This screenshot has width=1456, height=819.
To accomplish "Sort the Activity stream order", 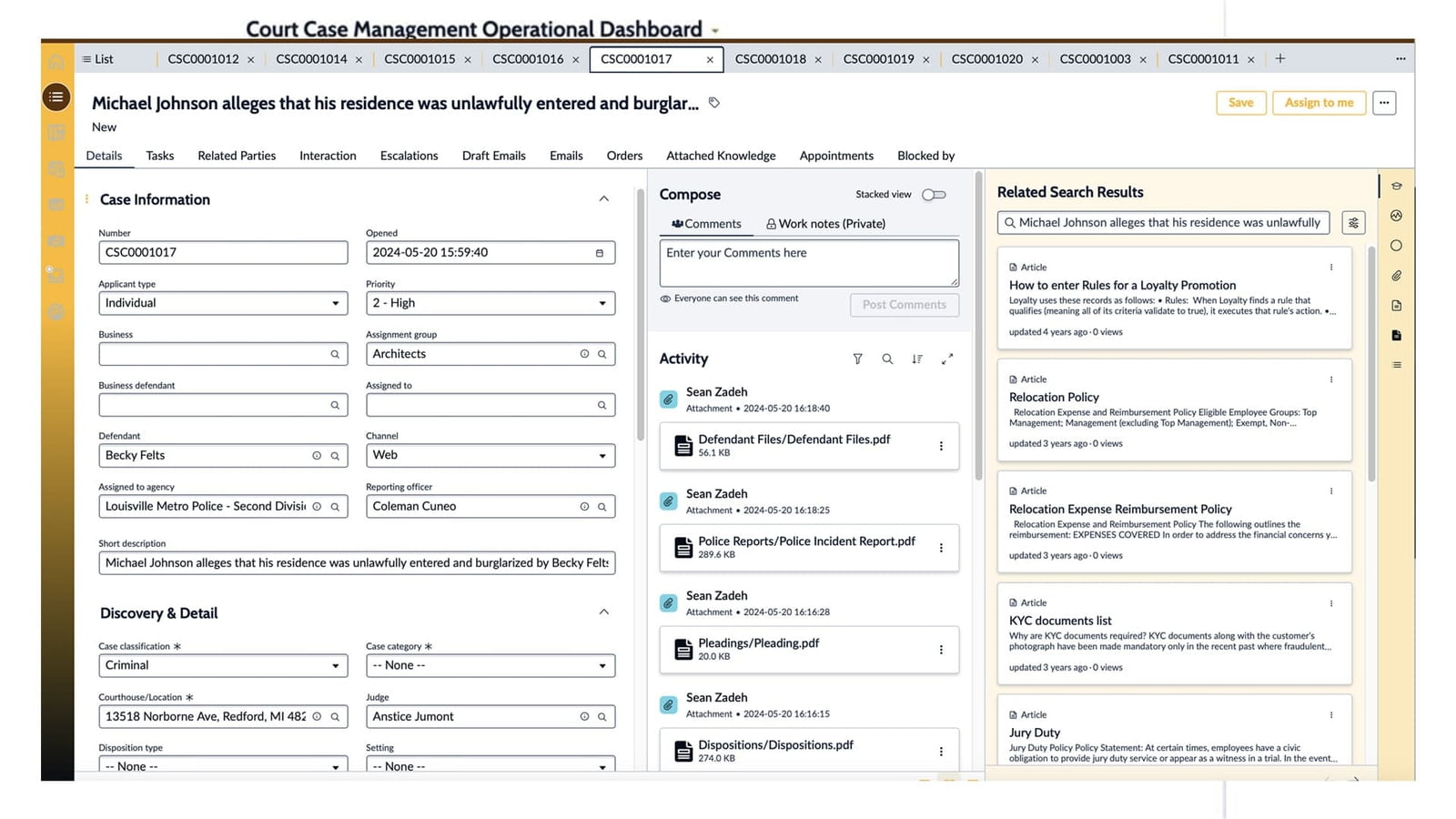I will point(917,359).
